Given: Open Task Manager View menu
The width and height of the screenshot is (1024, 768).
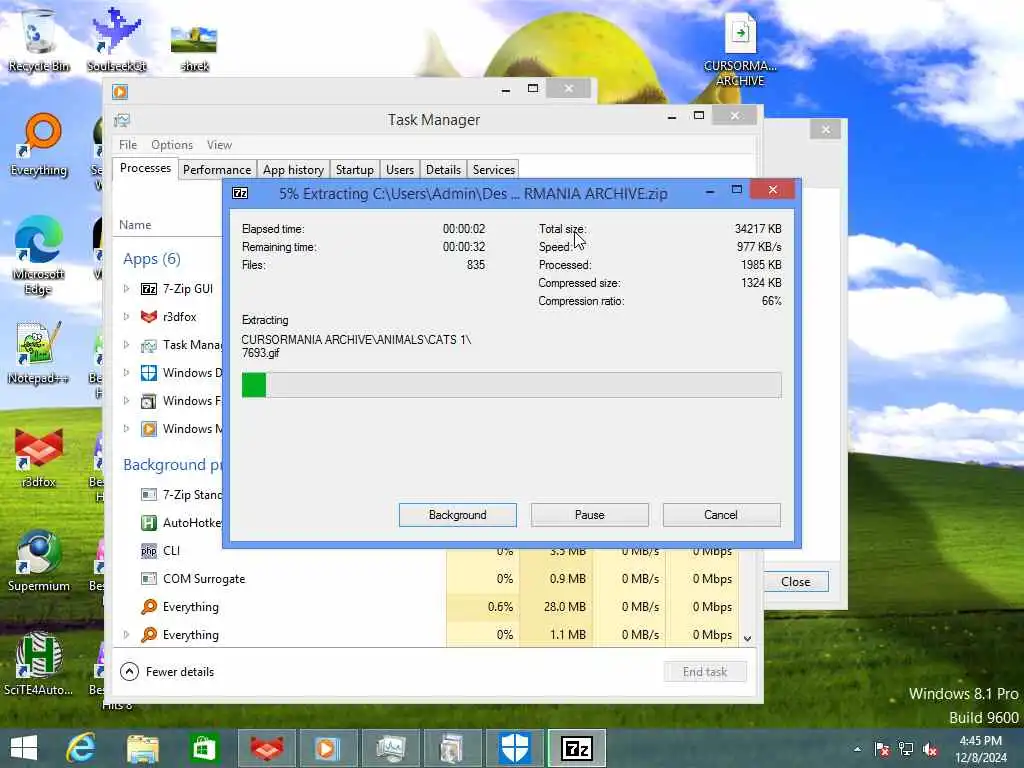Looking at the screenshot, I should tap(219, 145).
